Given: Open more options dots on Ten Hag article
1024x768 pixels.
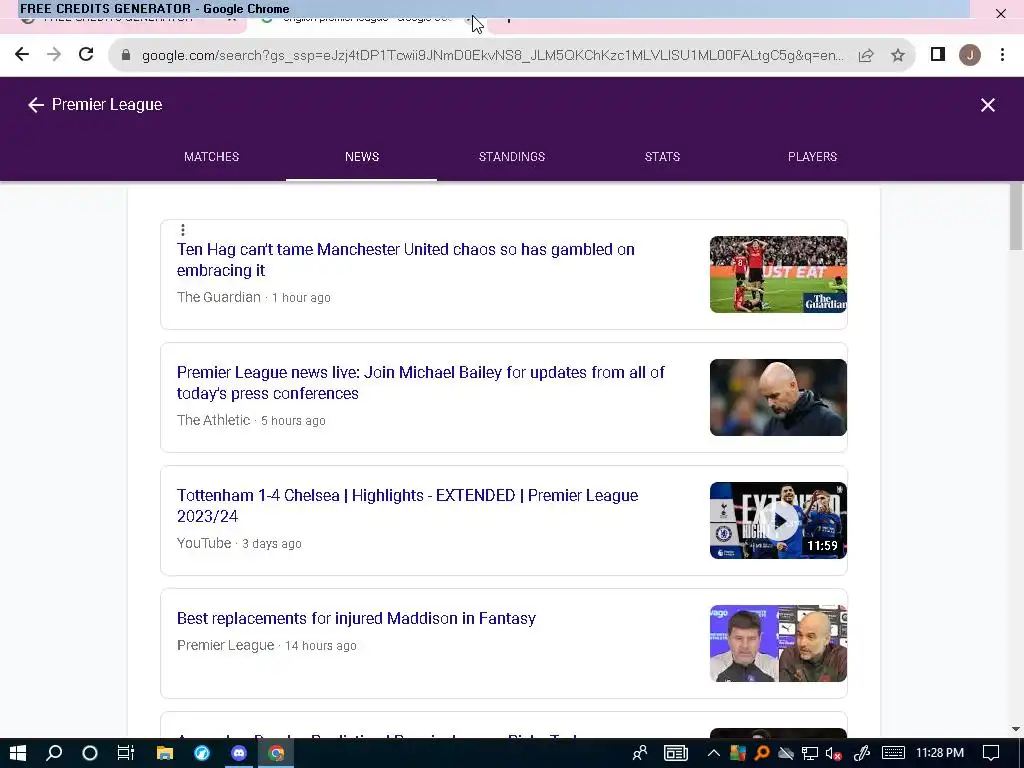Looking at the screenshot, I should click(183, 230).
